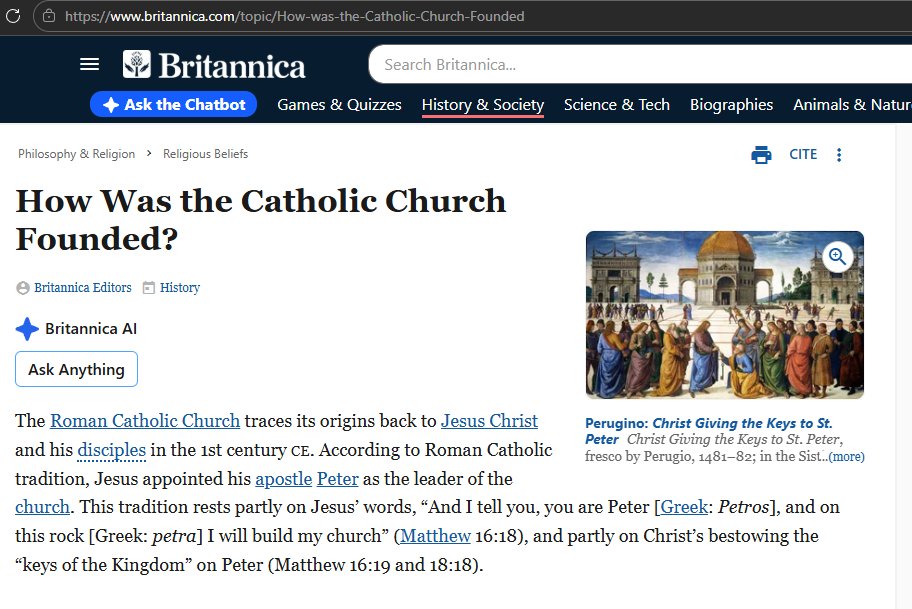Follow the apostle link
The image size is (912, 609).
[284, 479]
